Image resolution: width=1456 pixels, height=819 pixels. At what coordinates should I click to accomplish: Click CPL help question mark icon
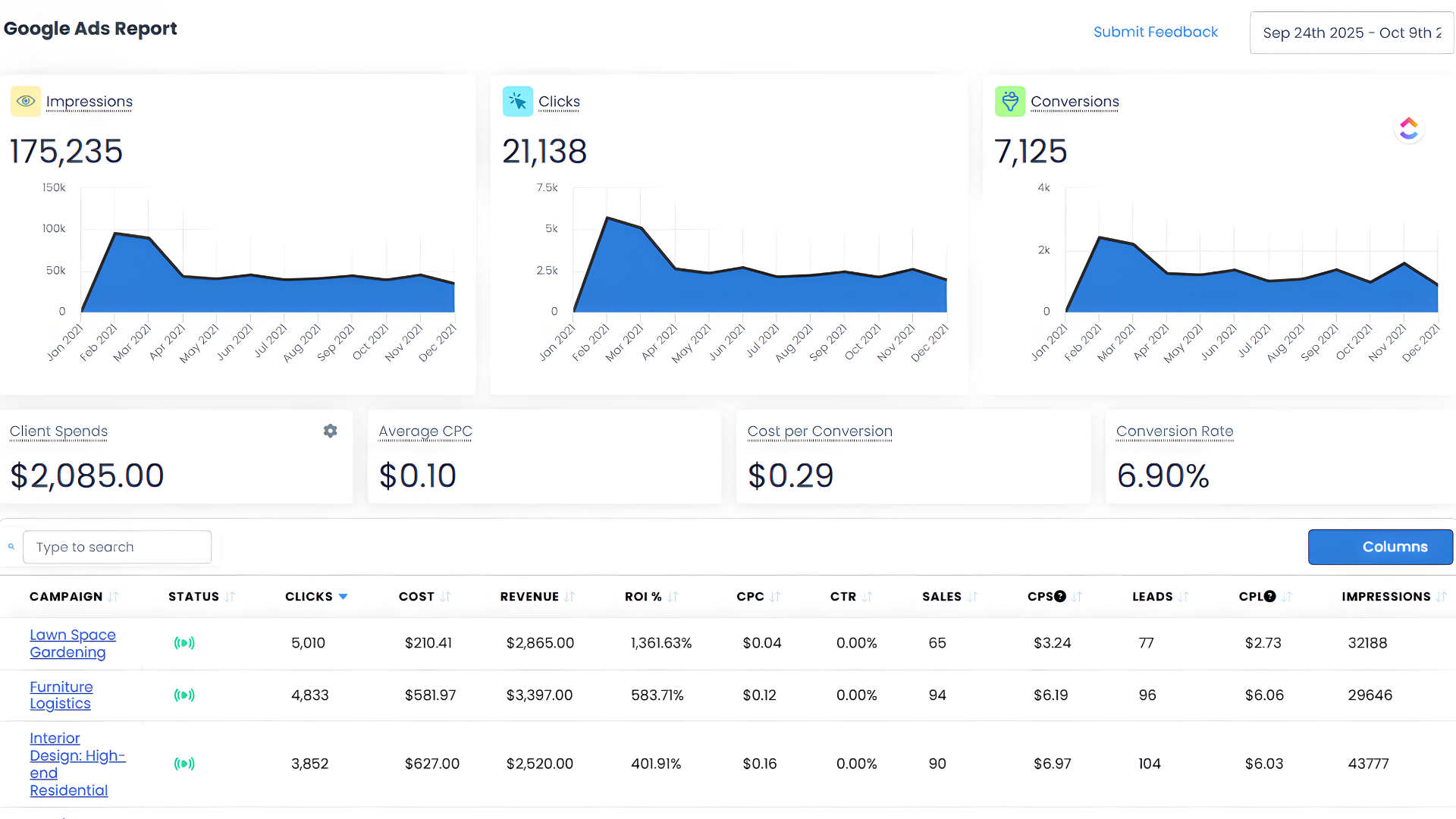click(x=1270, y=597)
